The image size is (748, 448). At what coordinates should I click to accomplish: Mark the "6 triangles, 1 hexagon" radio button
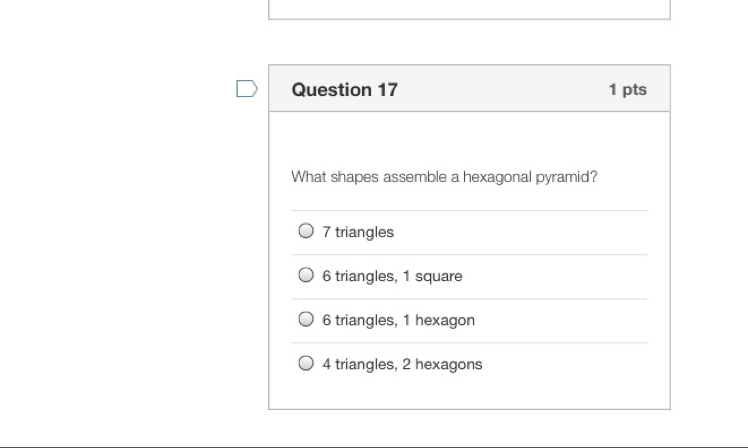pyautogui.click(x=306, y=319)
